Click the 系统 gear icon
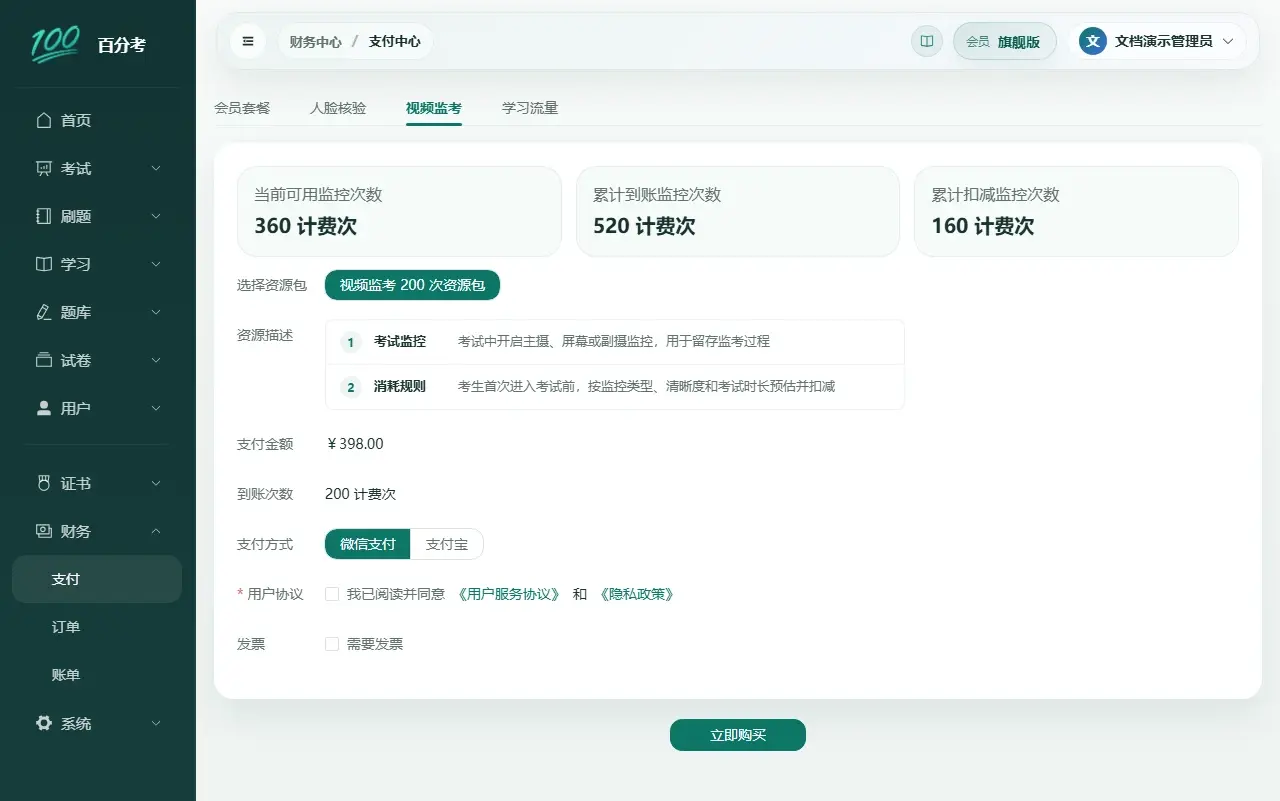The image size is (1280, 801). point(43,723)
